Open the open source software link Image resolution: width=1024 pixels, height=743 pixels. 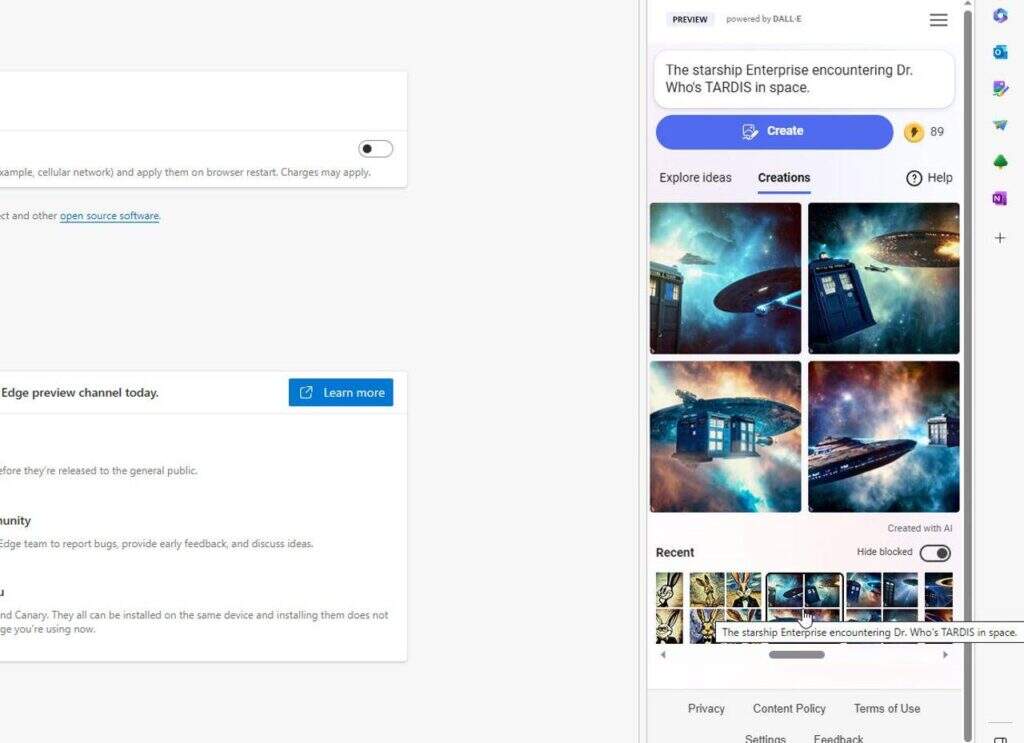[109, 215]
